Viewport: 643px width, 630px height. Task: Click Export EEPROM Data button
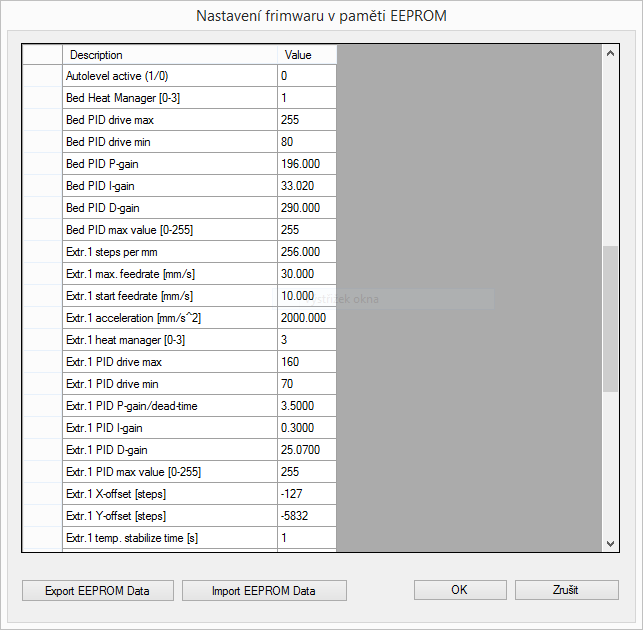pos(97,590)
